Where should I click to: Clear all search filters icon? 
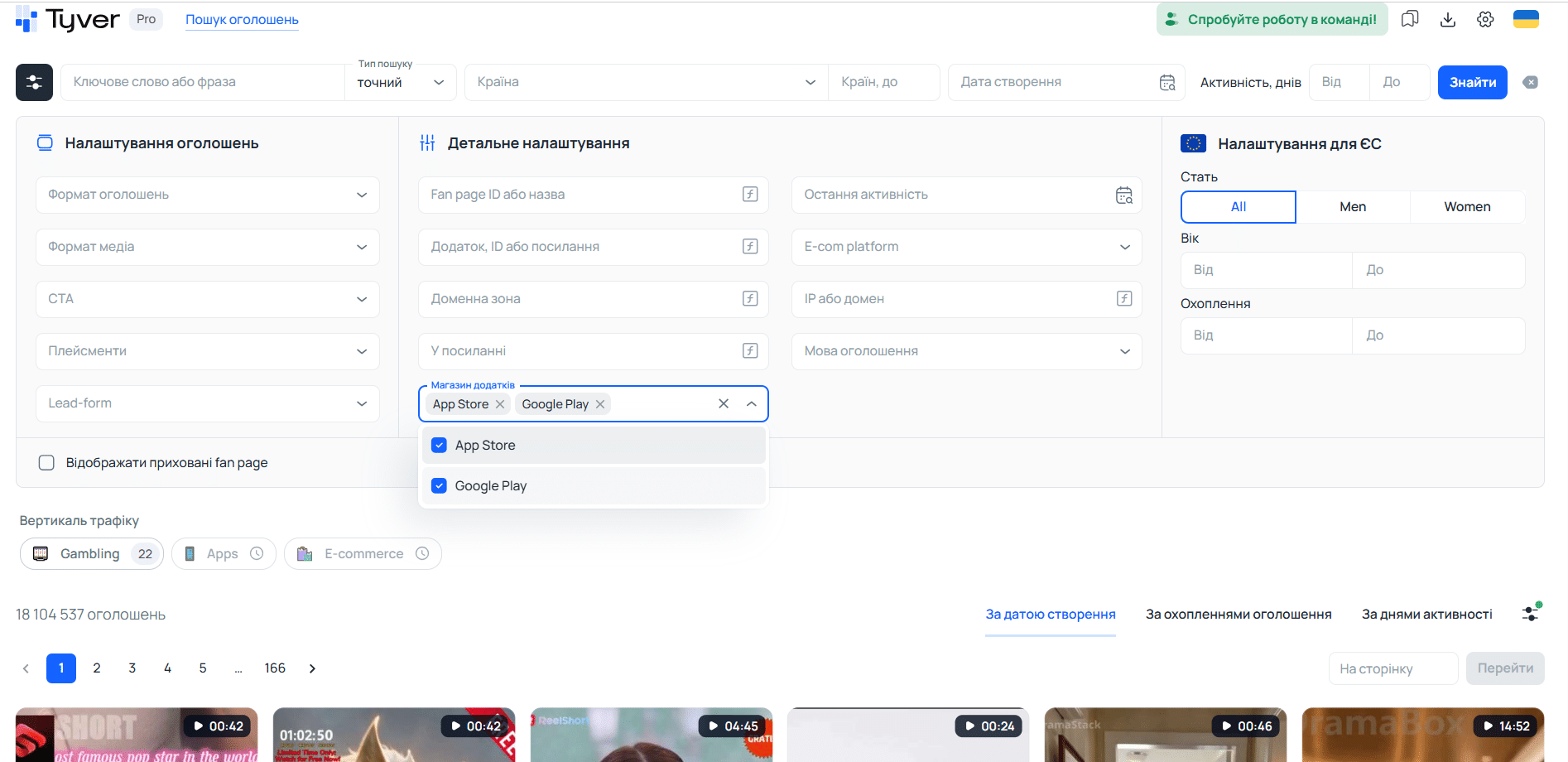click(x=1531, y=82)
